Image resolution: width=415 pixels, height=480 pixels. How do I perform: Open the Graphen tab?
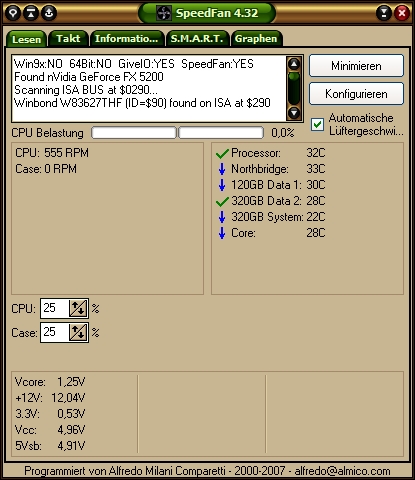pyautogui.click(x=256, y=38)
